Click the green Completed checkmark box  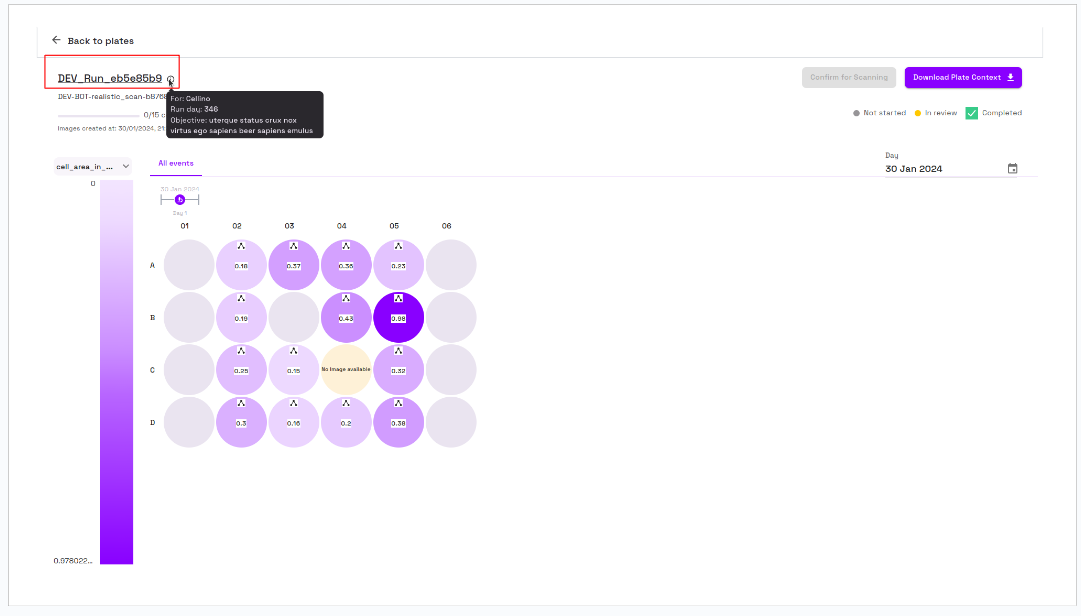pos(971,113)
